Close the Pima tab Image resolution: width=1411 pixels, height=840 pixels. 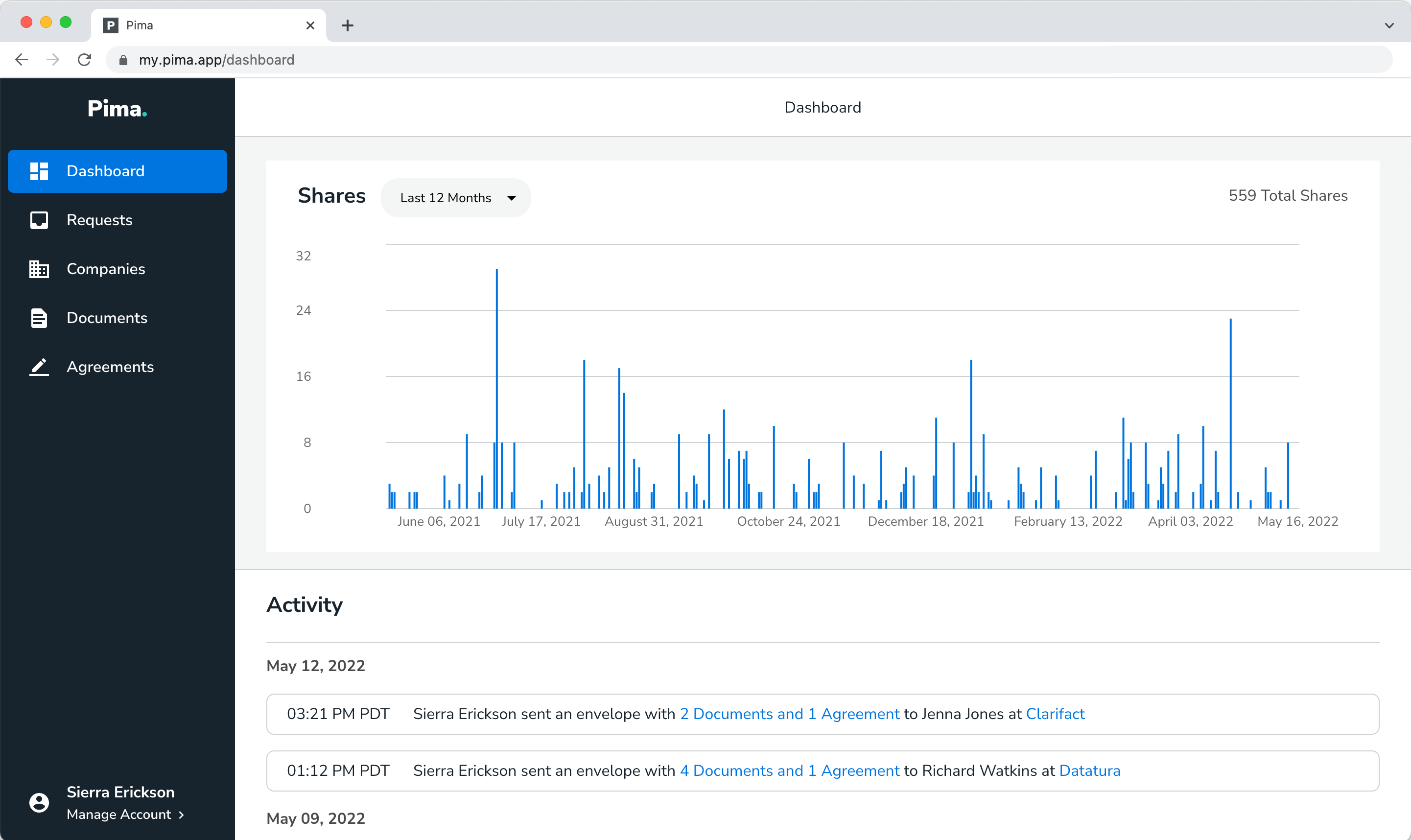coord(310,25)
